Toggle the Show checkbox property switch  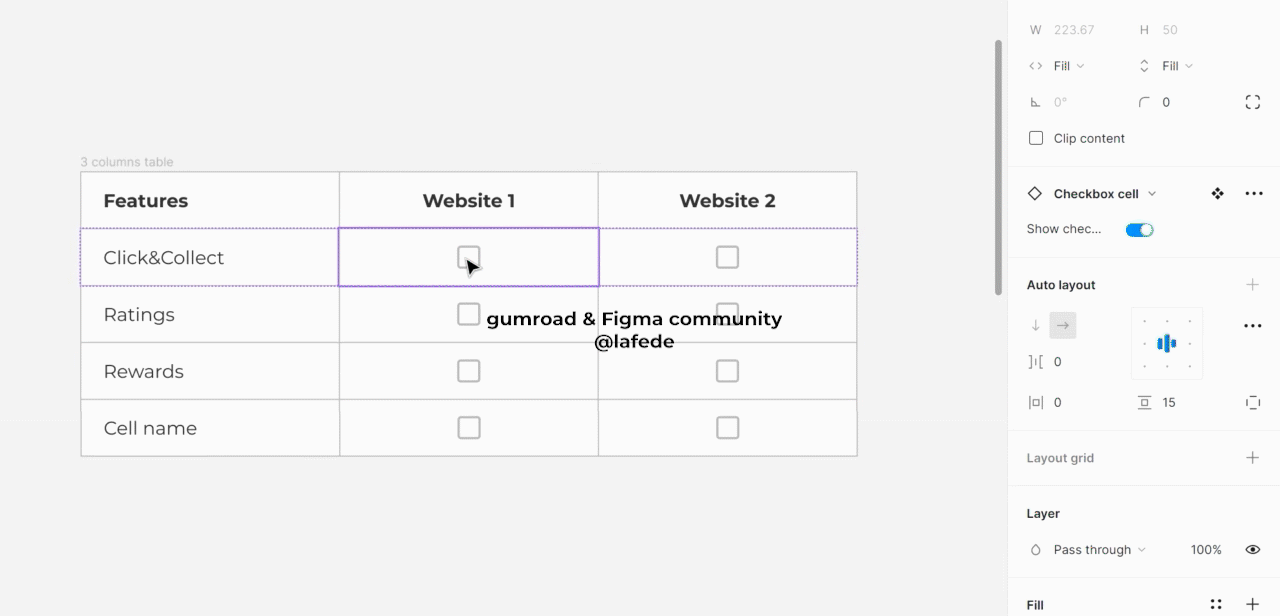click(x=1139, y=230)
